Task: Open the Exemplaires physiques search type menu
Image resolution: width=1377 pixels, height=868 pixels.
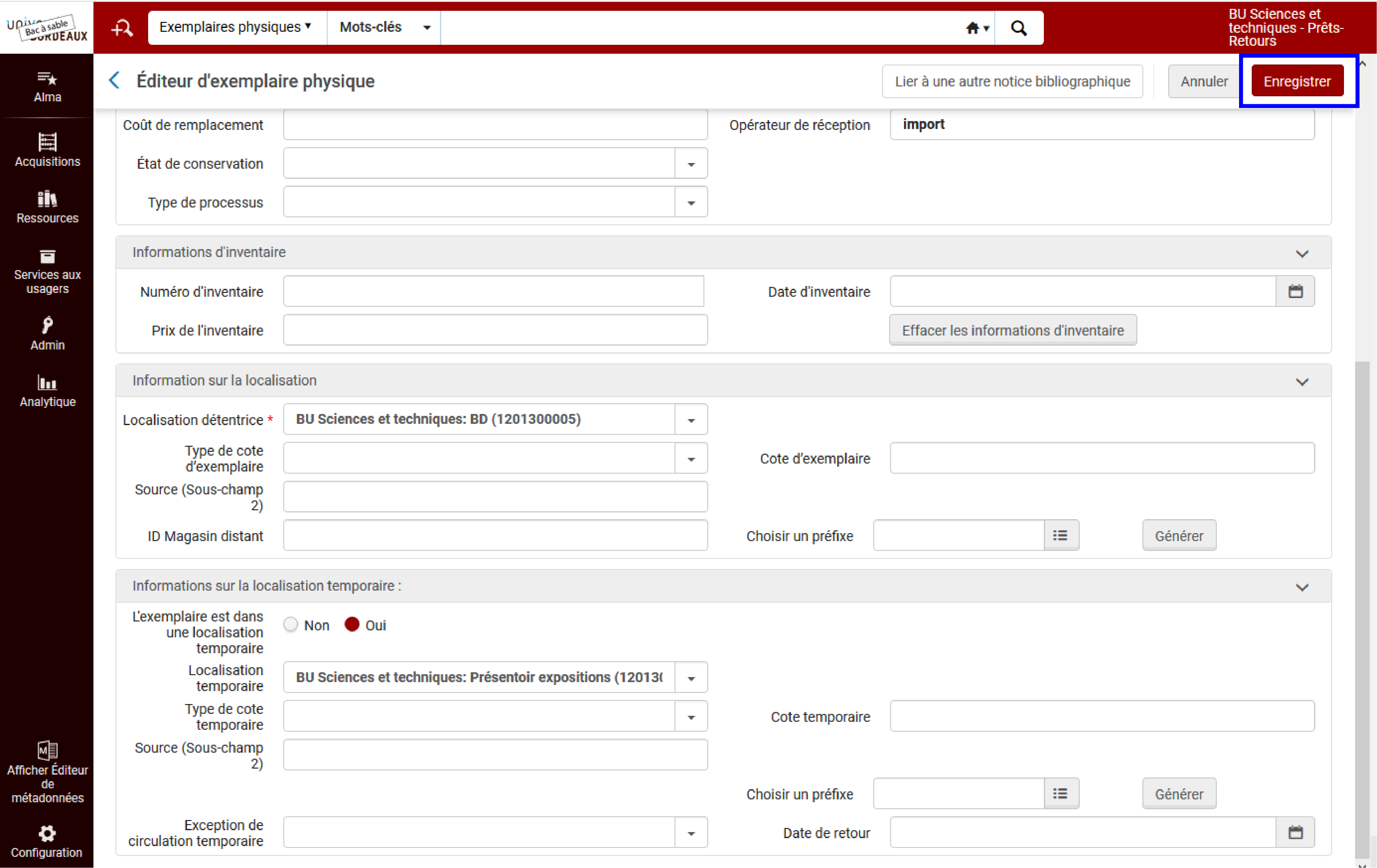Action: point(236,27)
